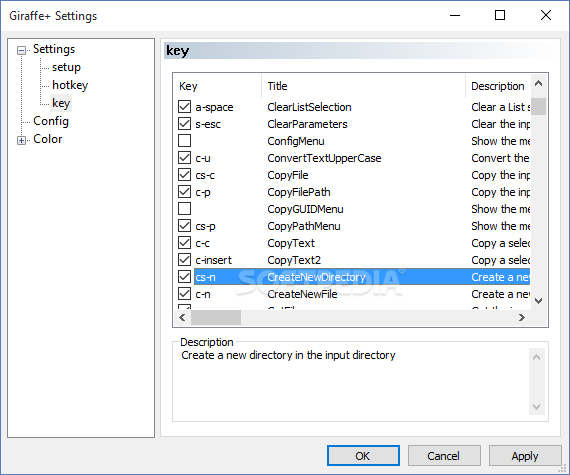
Task: Sort by the Key column header
Action: (218, 86)
